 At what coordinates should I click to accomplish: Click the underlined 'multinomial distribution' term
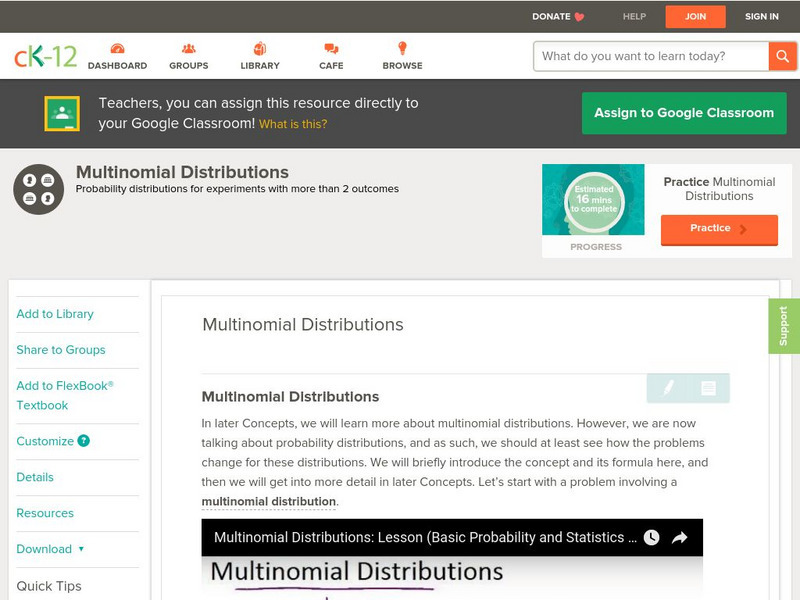(269, 502)
